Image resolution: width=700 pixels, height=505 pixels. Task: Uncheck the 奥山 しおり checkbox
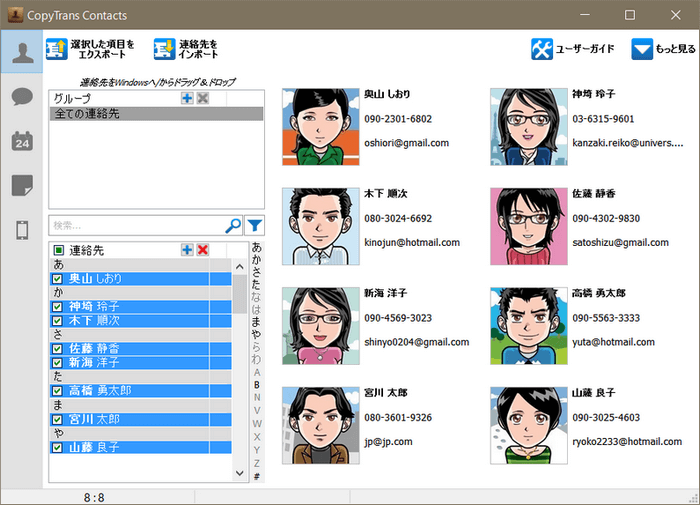click(57, 279)
